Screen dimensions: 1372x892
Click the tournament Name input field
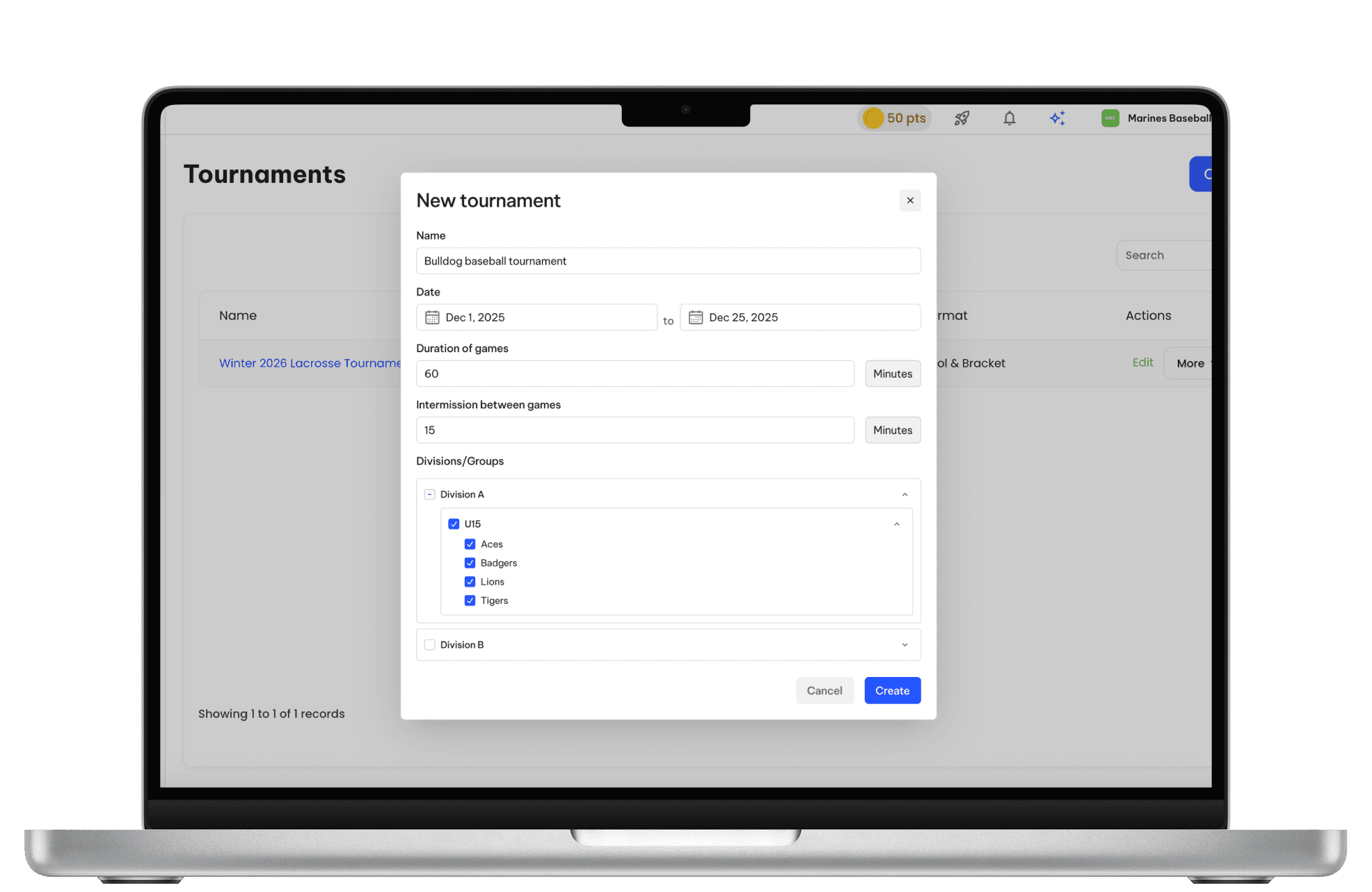[667, 261]
